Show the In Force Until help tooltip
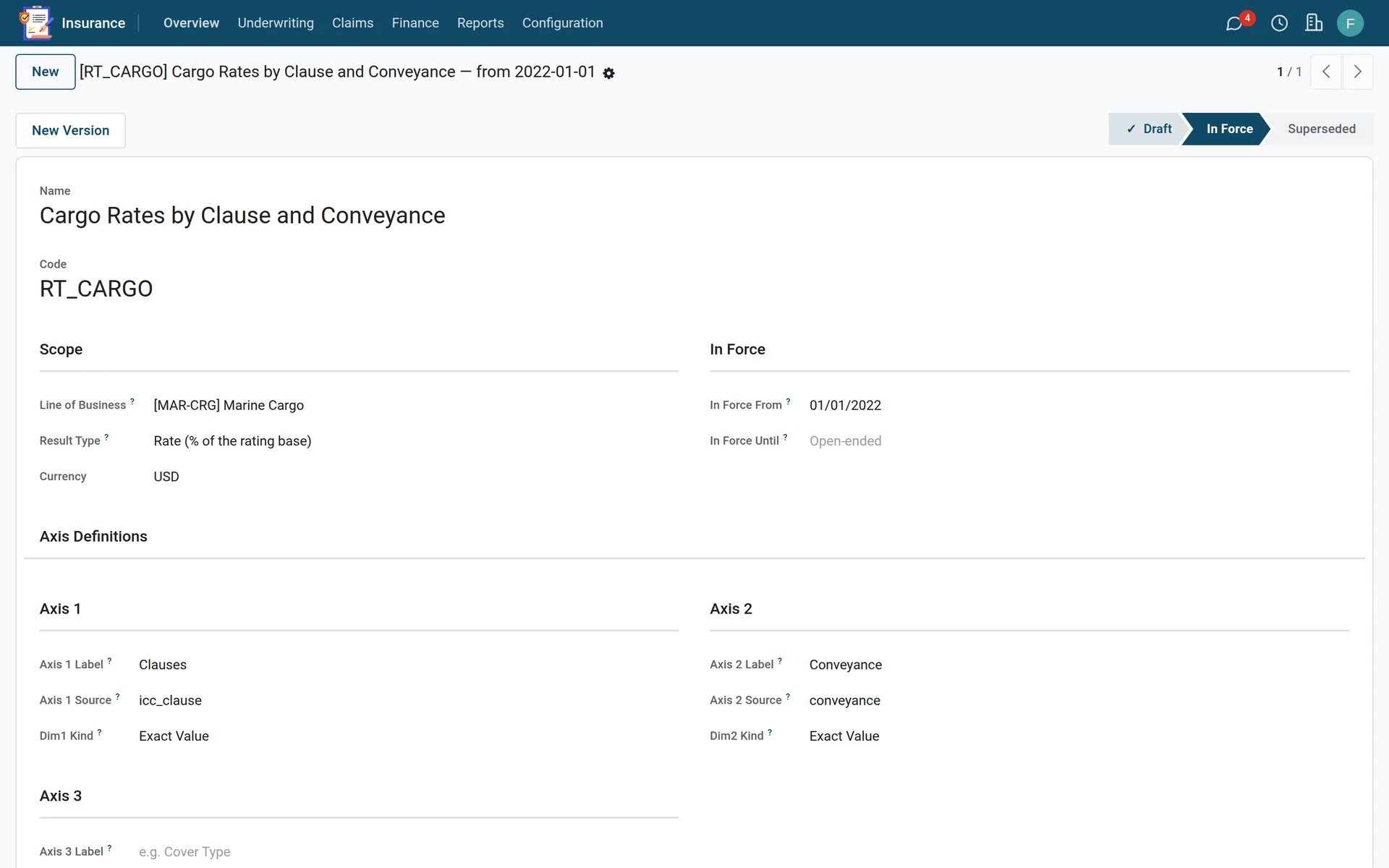This screenshot has height=868, width=1389. [x=785, y=437]
